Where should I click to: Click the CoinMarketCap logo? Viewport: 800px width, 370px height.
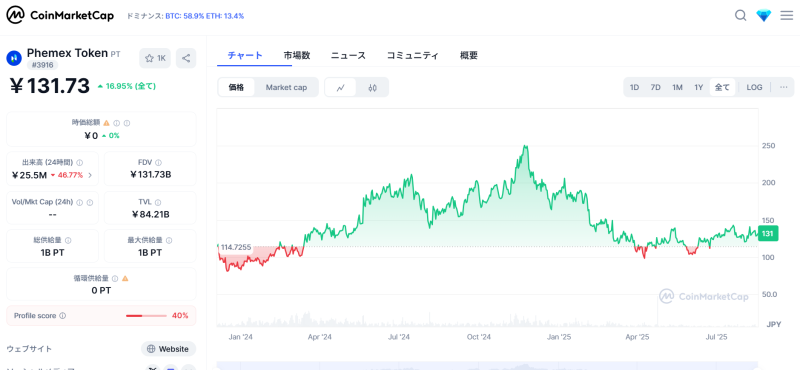60,15
